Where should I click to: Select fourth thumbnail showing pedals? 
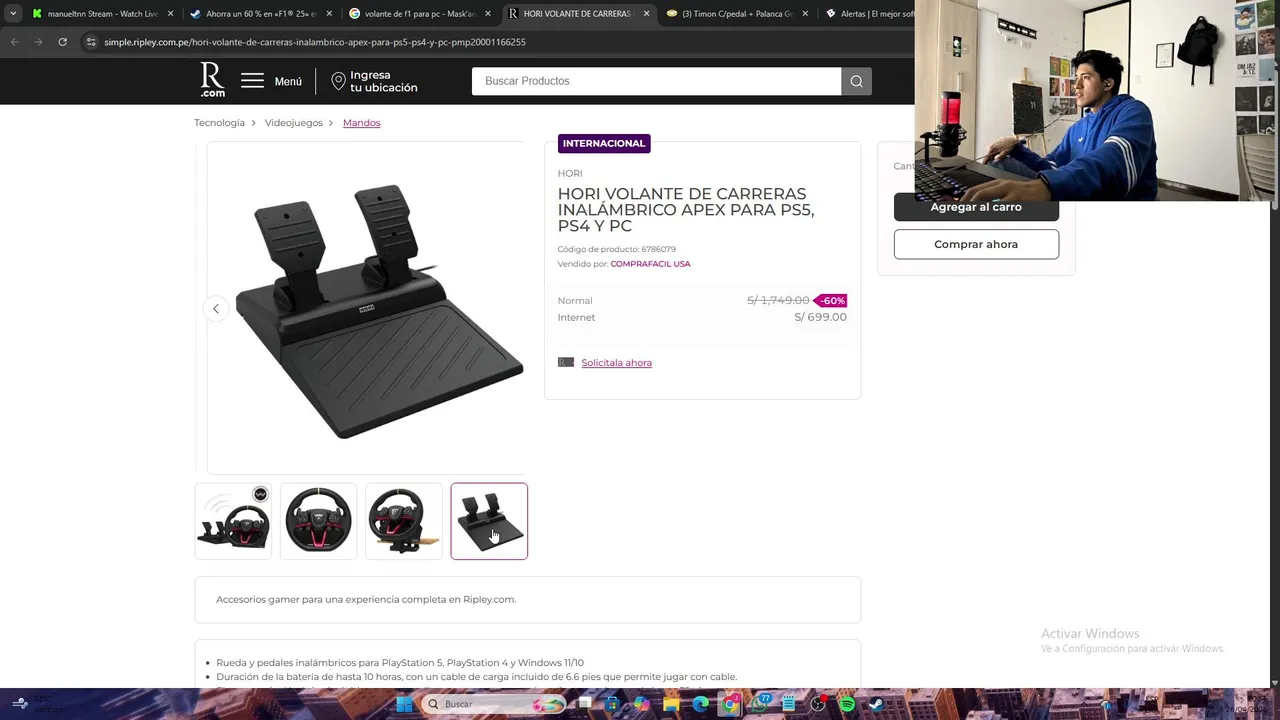click(489, 521)
